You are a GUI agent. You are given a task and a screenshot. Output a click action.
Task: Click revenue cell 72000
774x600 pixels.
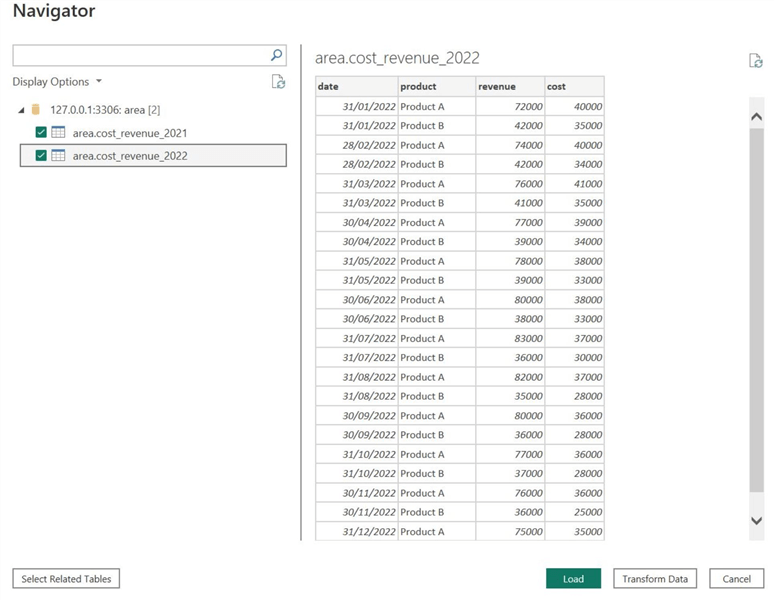pyautogui.click(x=510, y=107)
